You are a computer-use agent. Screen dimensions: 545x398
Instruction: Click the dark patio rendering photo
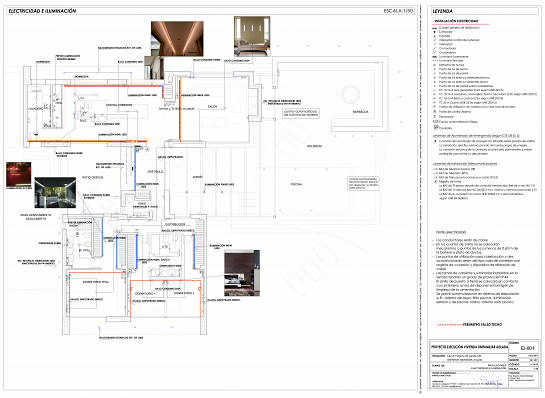click(55, 193)
